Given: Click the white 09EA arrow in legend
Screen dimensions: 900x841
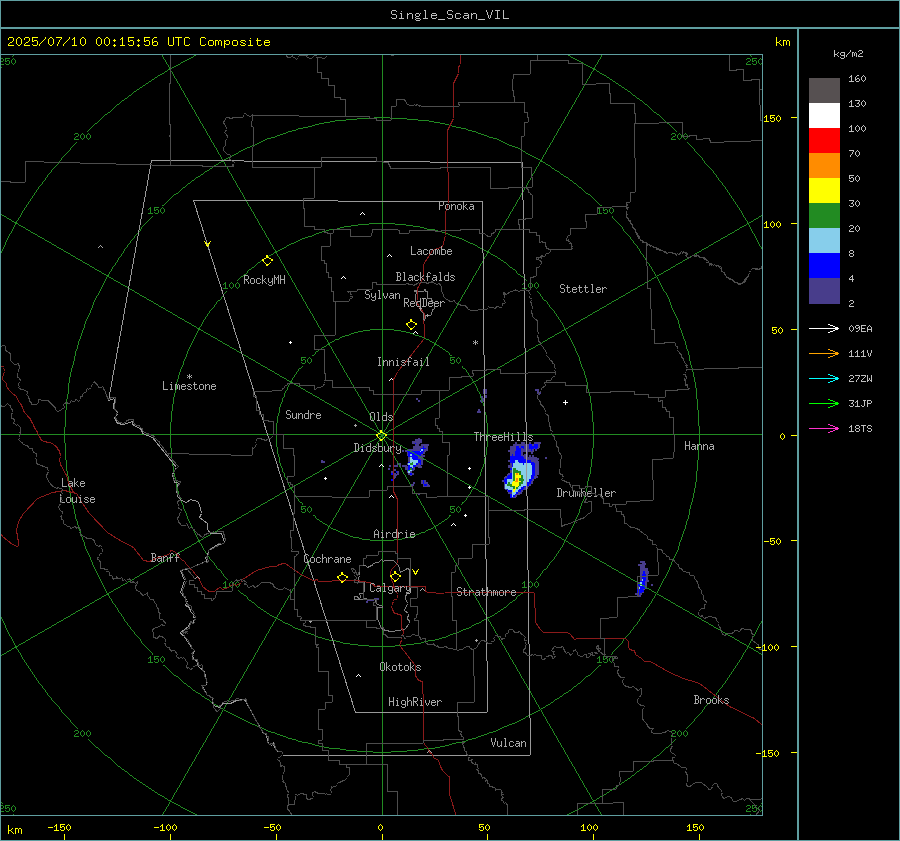Looking at the screenshot, I should [x=824, y=328].
